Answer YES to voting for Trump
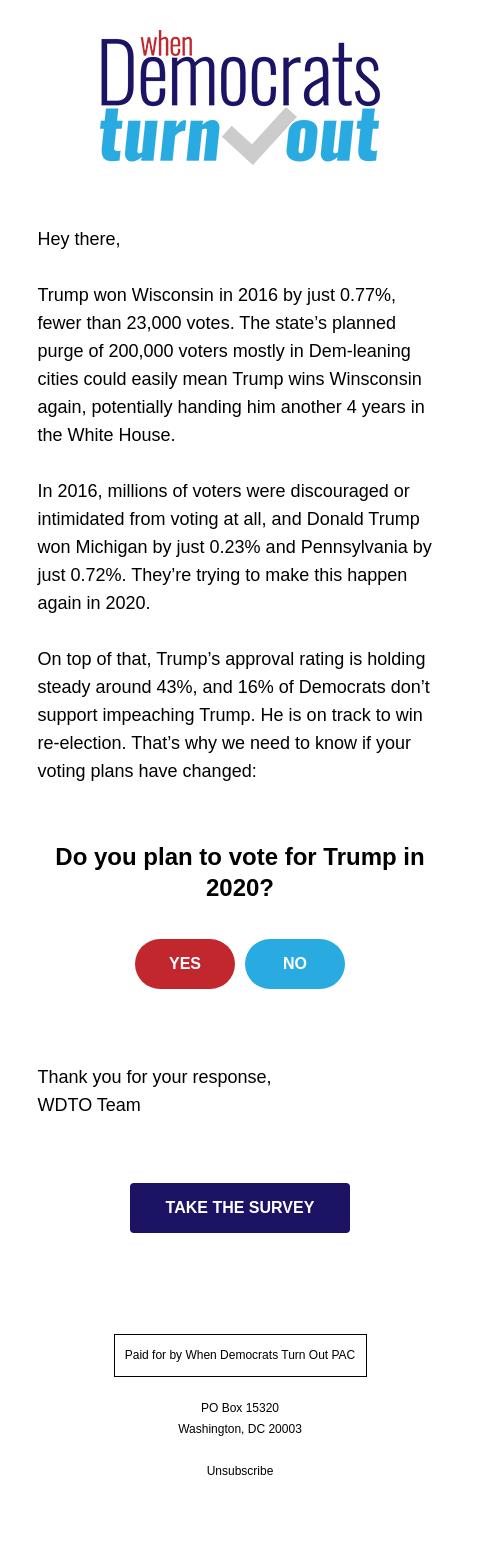Image resolution: width=480 pixels, height=1543 pixels. click(x=185, y=964)
